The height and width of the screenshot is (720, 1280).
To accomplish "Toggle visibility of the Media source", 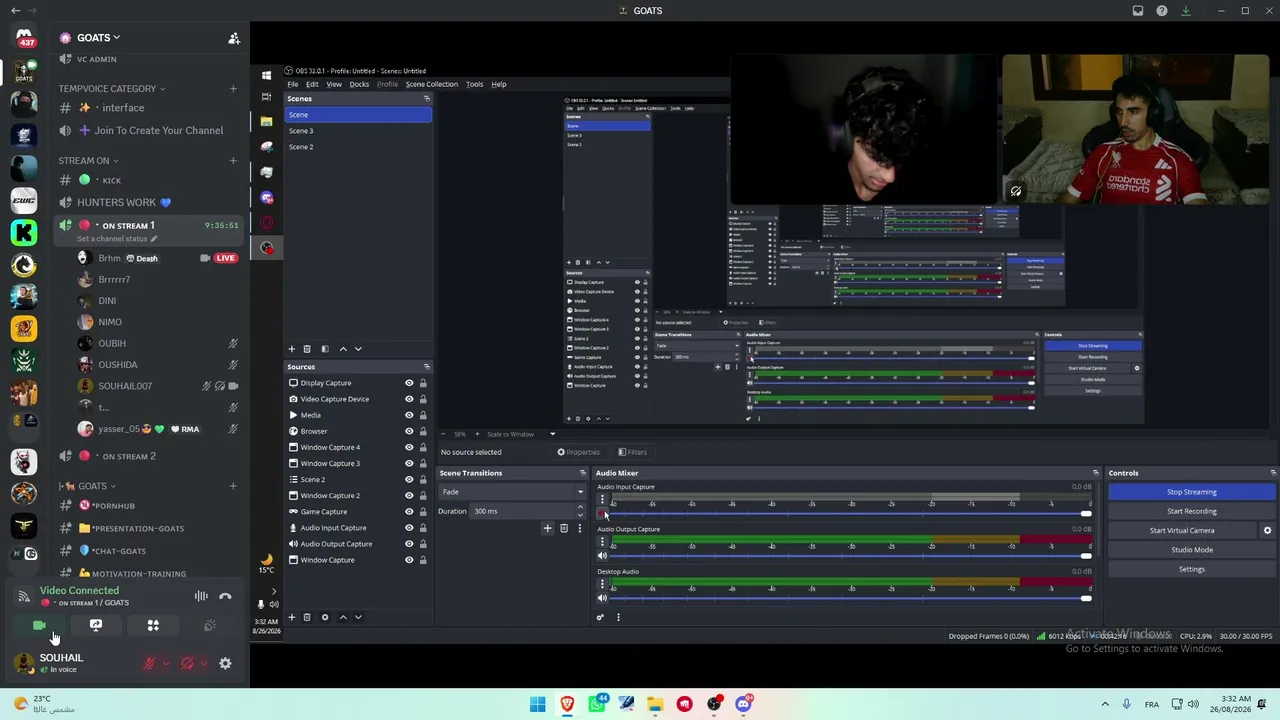I will (x=409, y=415).
